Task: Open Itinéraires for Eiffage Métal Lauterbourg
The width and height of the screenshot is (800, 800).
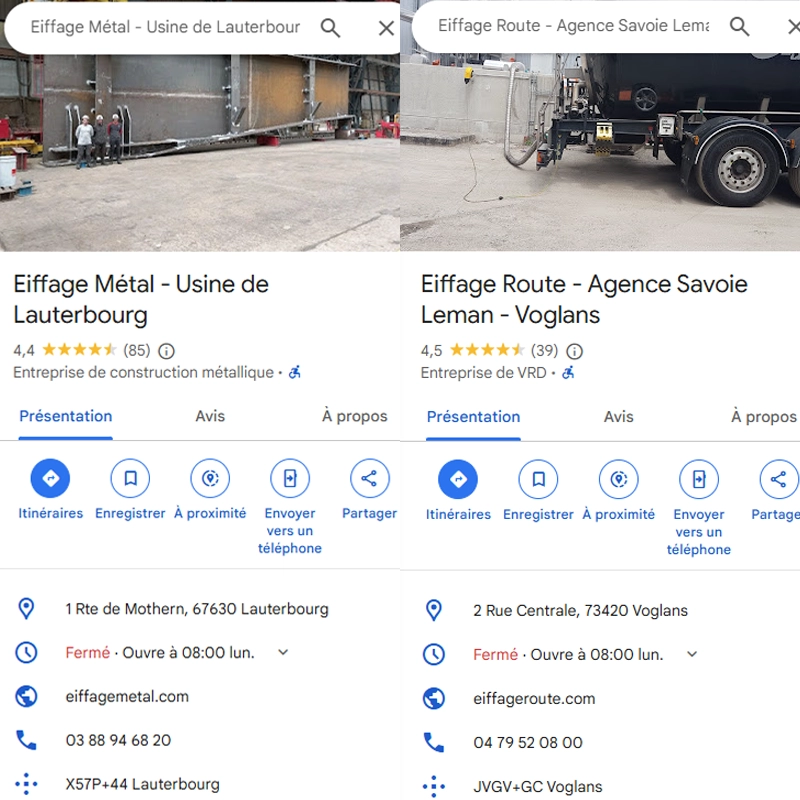Action: coord(51,478)
